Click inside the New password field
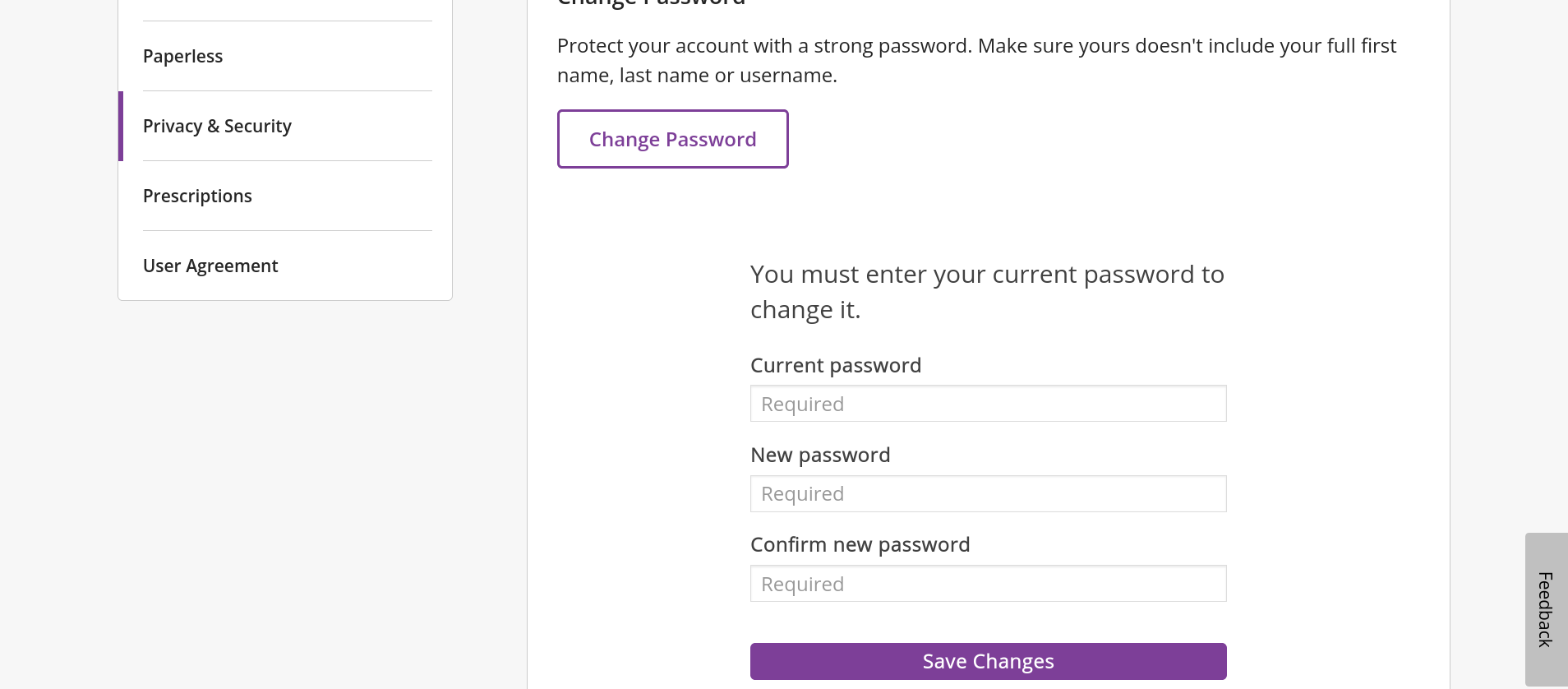 coord(987,493)
